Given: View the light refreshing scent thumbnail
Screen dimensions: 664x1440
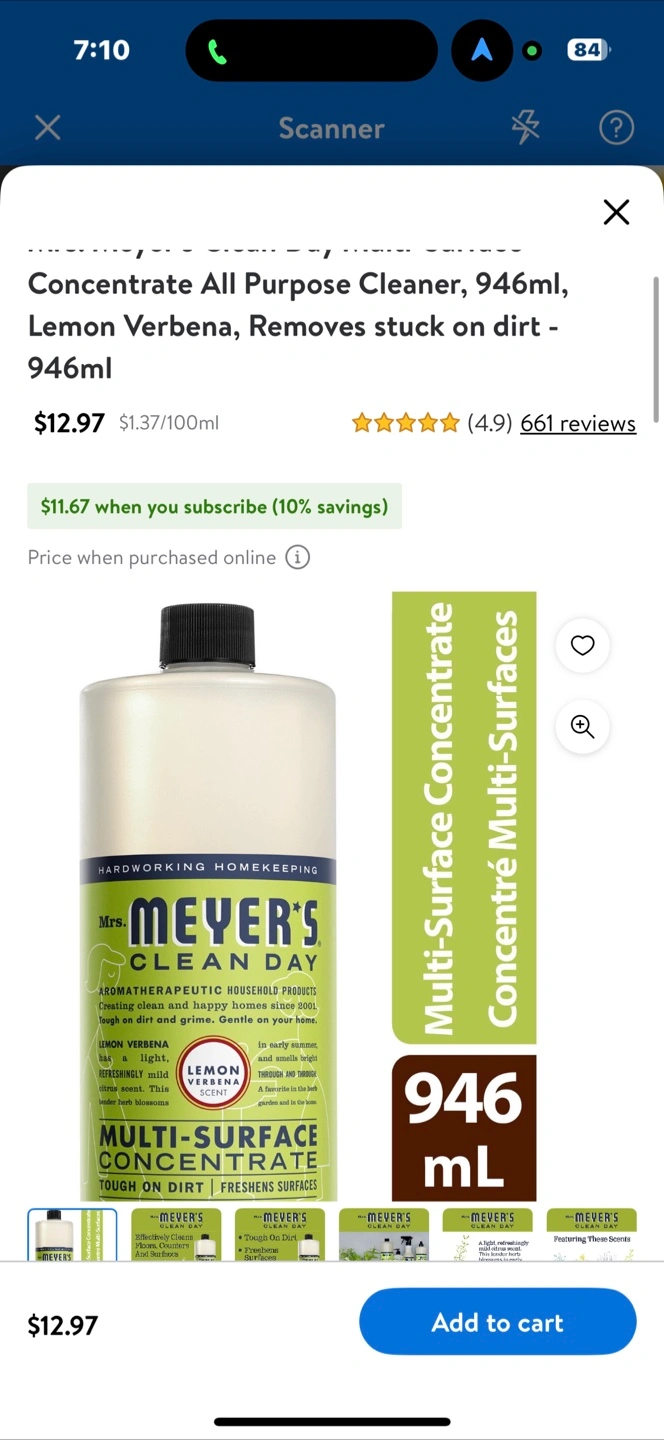Looking at the screenshot, I should [x=488, y=1235].
